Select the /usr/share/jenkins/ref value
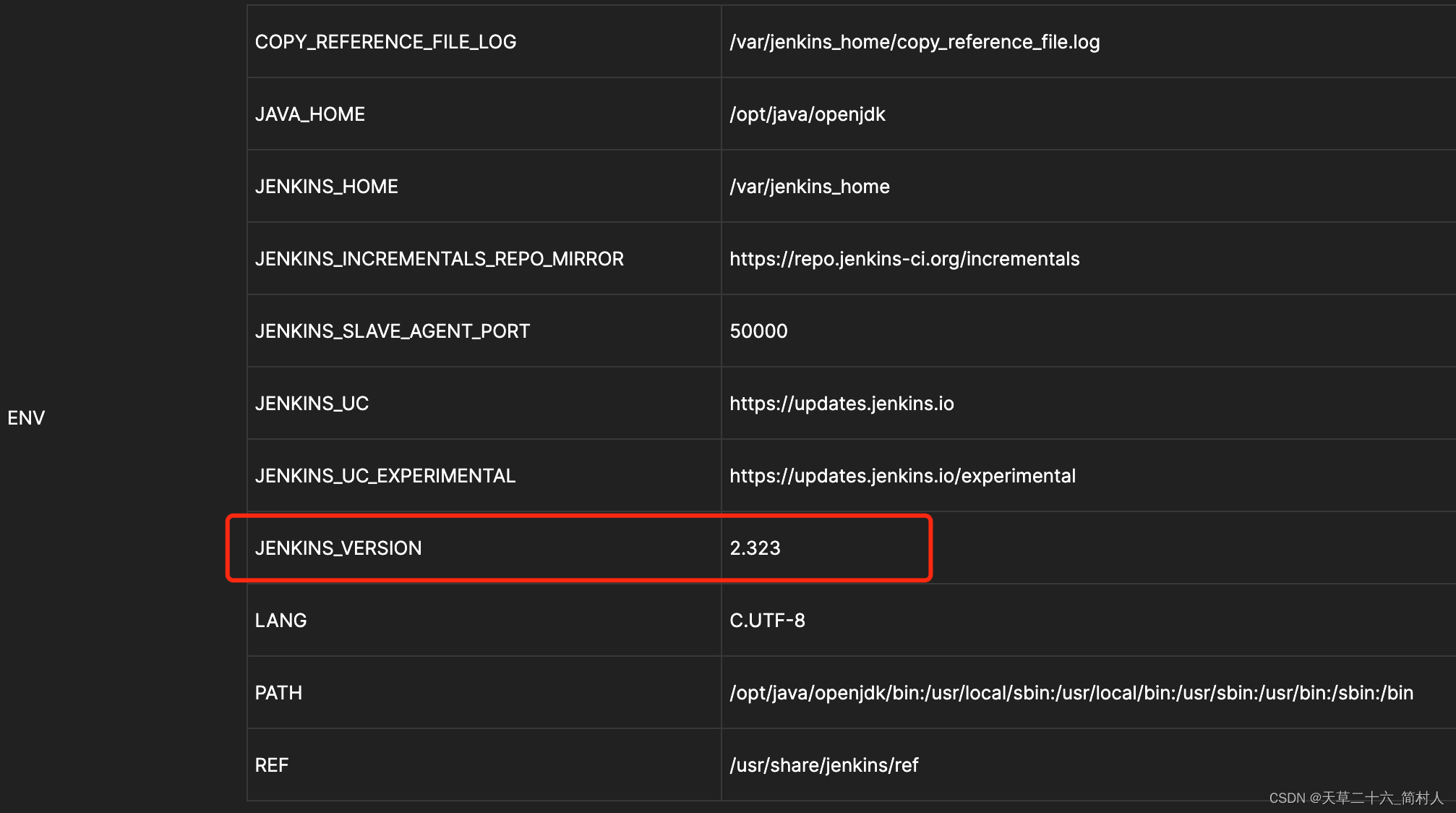Screen dimensions: 1456x813 click(823, 765)
